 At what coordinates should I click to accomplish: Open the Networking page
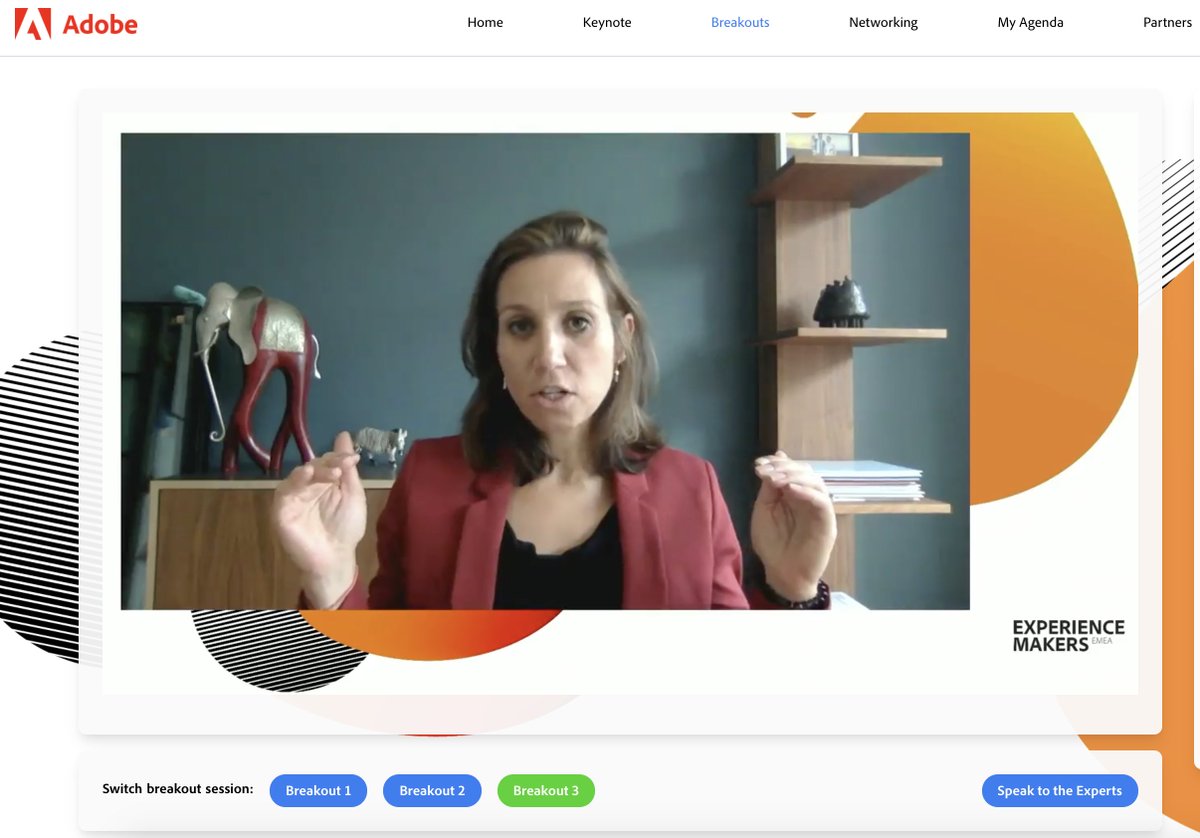[x=883, y=22]
